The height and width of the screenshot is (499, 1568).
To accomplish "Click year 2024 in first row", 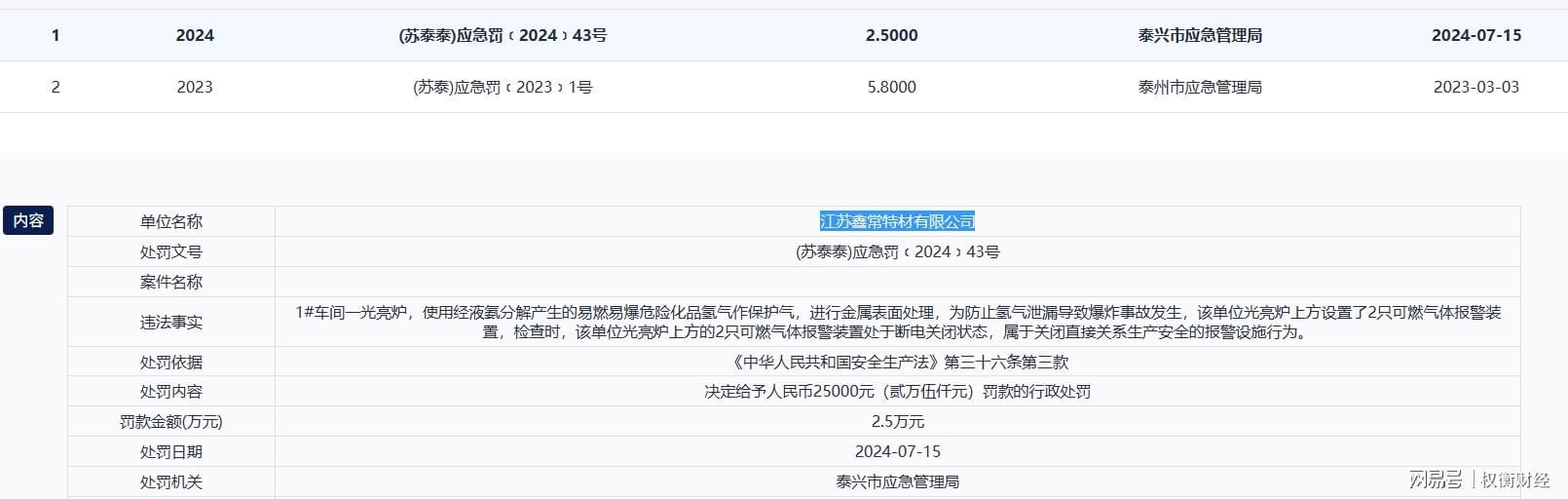I will 195,35.
